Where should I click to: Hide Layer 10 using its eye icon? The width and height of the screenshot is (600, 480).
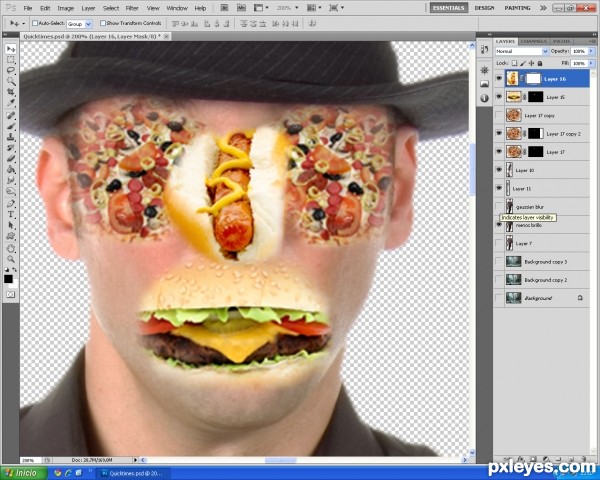click(x=499, y=170)
